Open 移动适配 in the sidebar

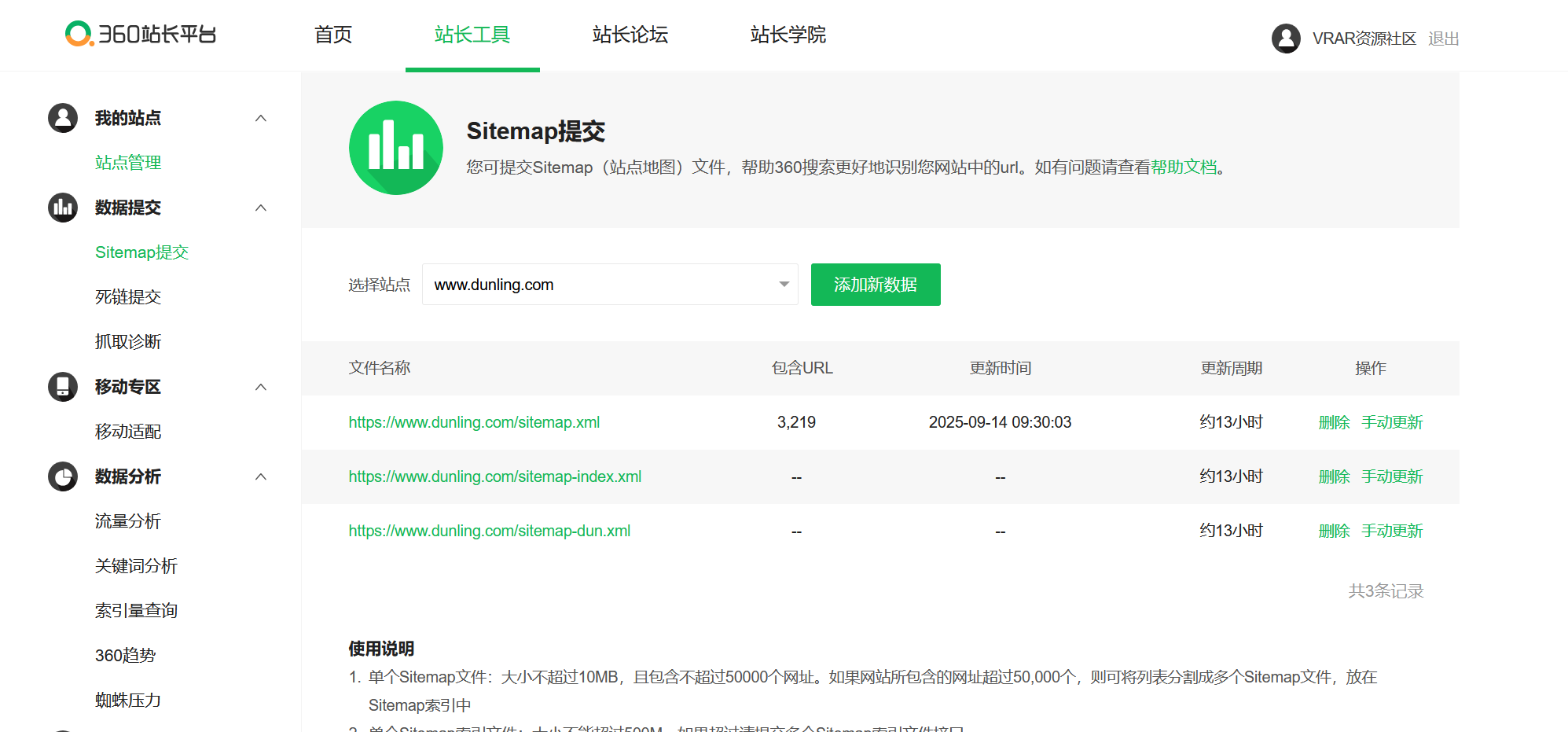tap(128, 432)
